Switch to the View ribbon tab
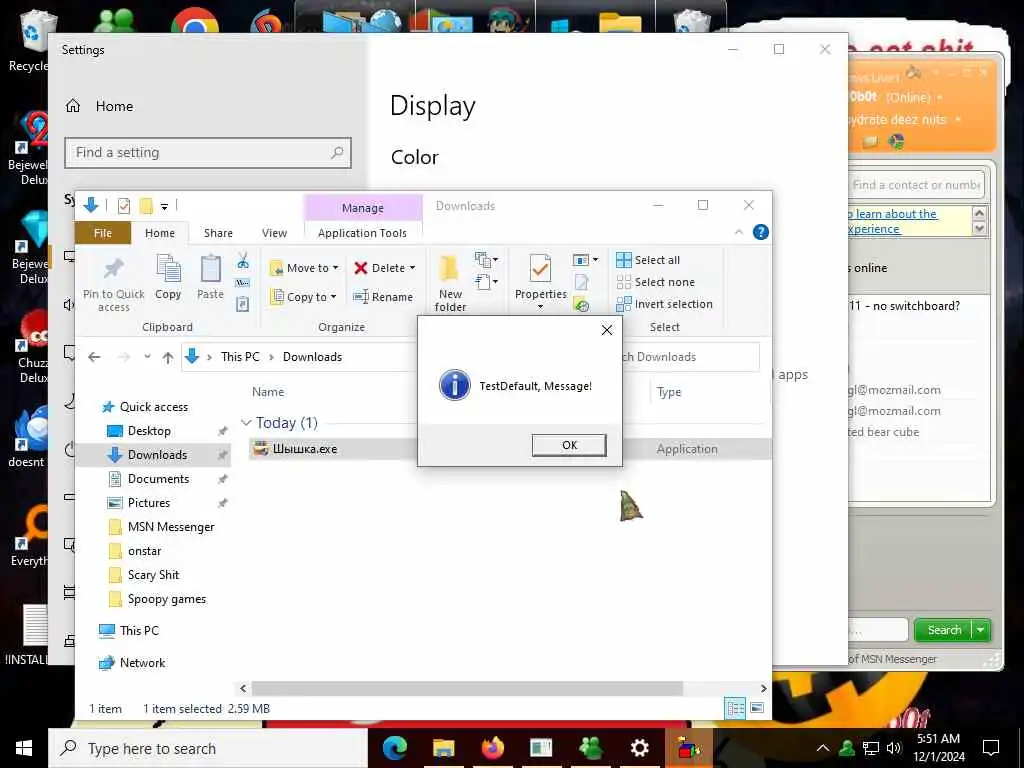This screenshot has height=768, width=1024. click(x=274, y=233)
